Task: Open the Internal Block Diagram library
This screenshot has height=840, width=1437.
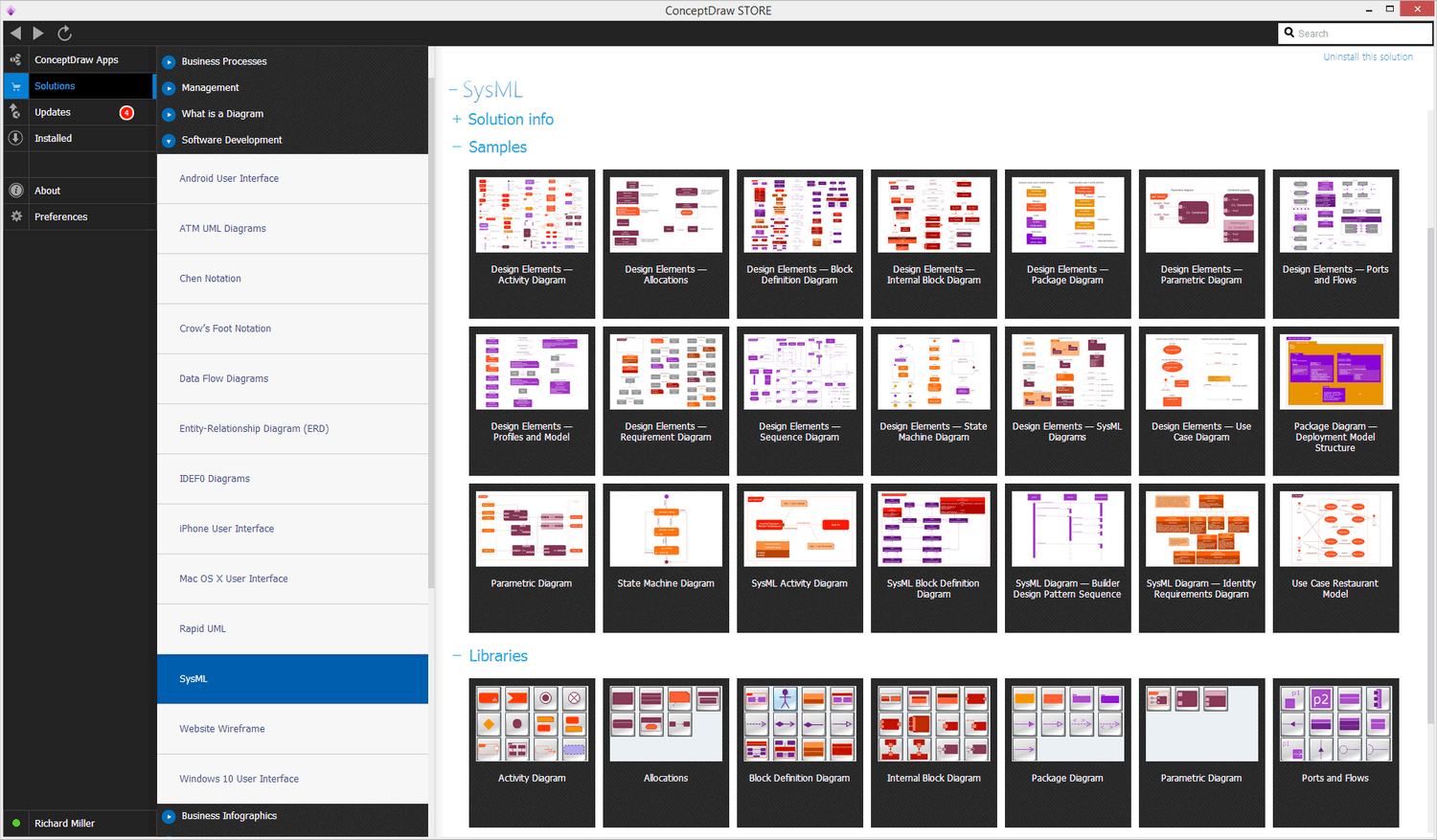Action: (x=934, y=753)
